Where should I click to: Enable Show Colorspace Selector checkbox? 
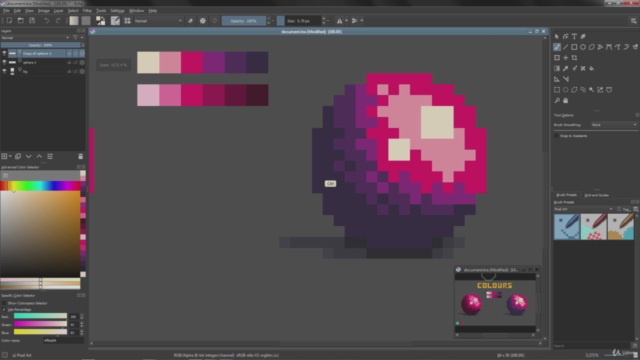coord(4,303)
